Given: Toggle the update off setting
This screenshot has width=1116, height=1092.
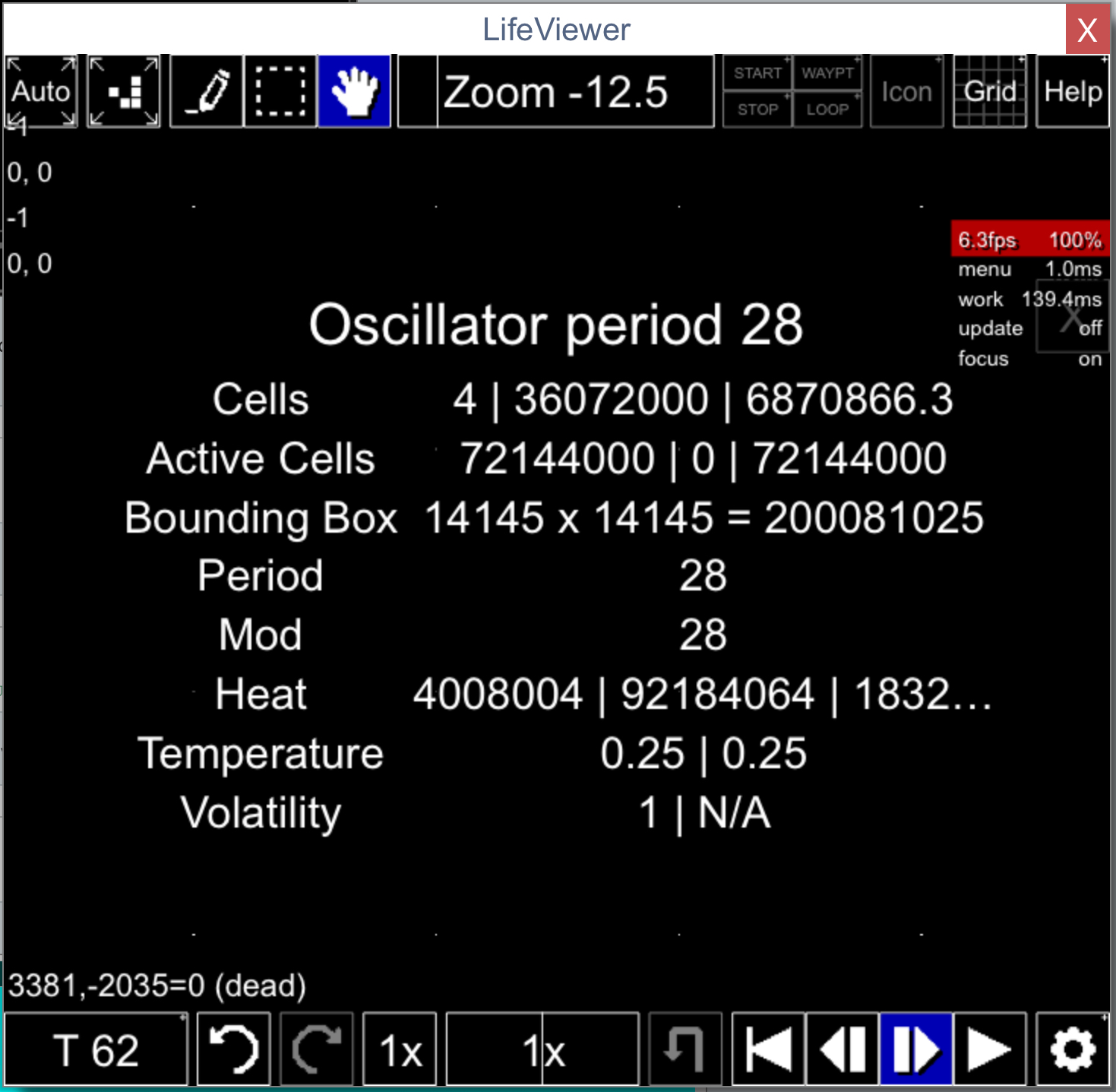Looking at the screenshot, I should click(1030, 328).
